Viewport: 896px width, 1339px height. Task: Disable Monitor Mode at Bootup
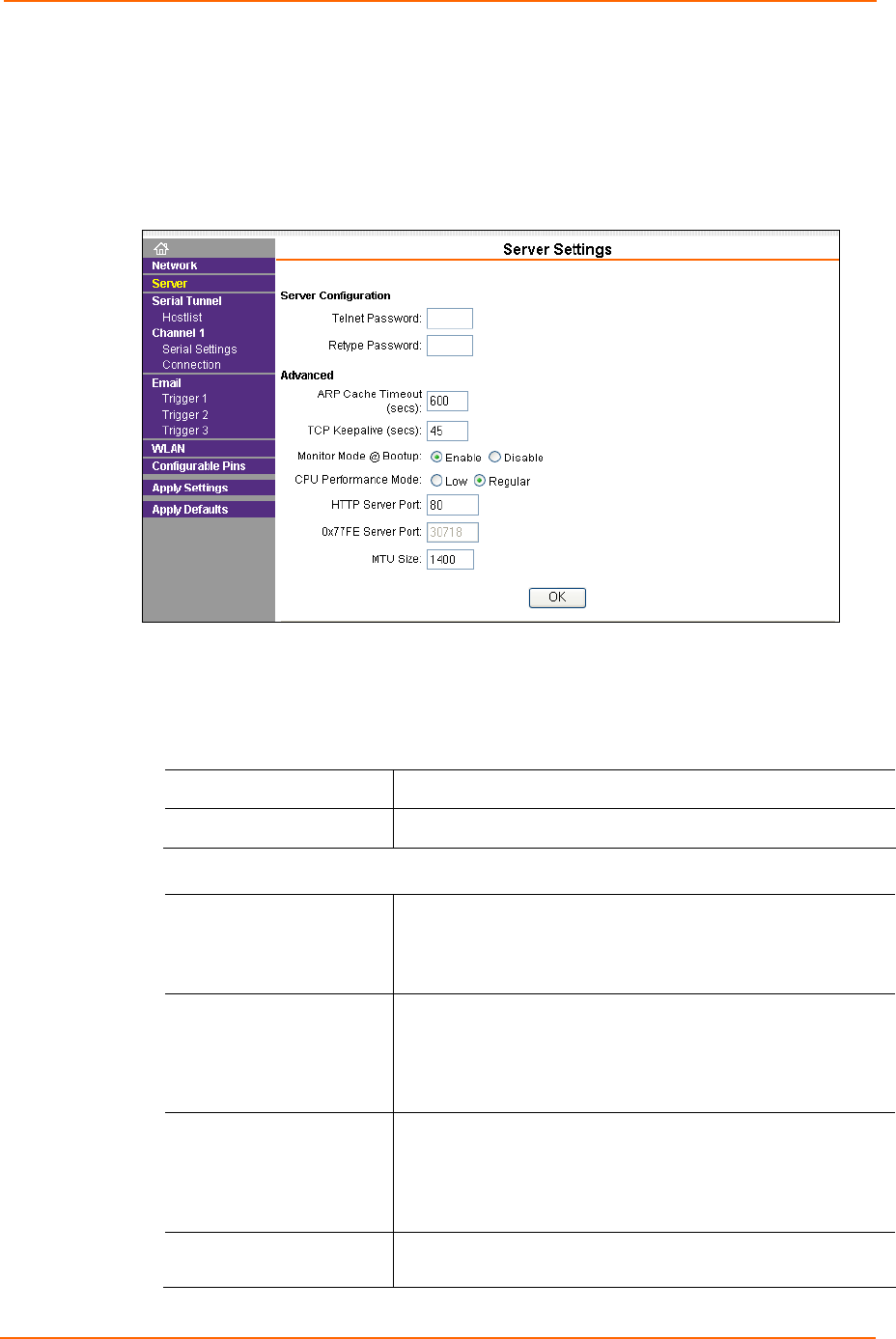(494, 458)
